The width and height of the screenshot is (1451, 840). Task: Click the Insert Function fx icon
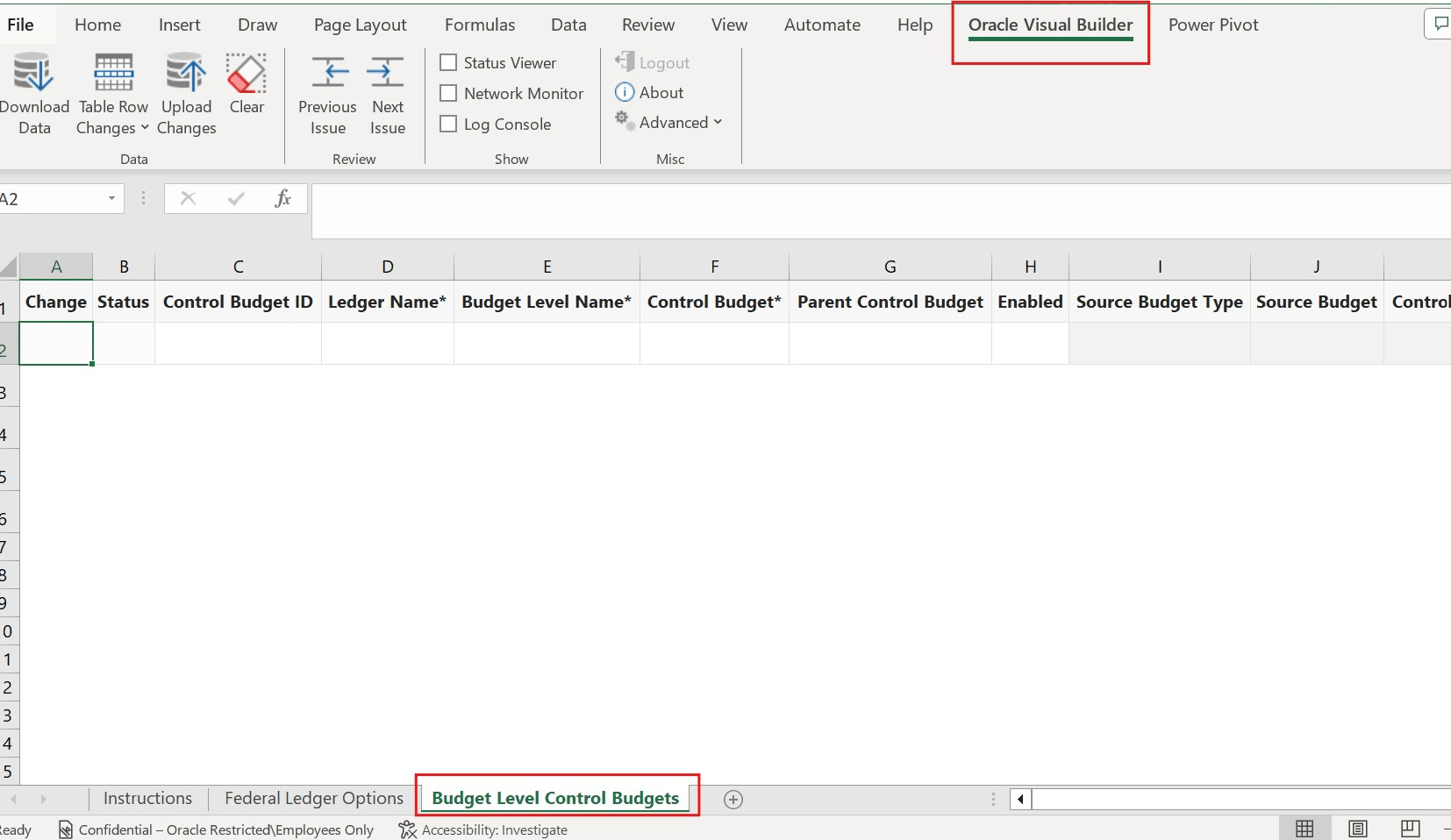pyautogui.click(x=282, y=198)
